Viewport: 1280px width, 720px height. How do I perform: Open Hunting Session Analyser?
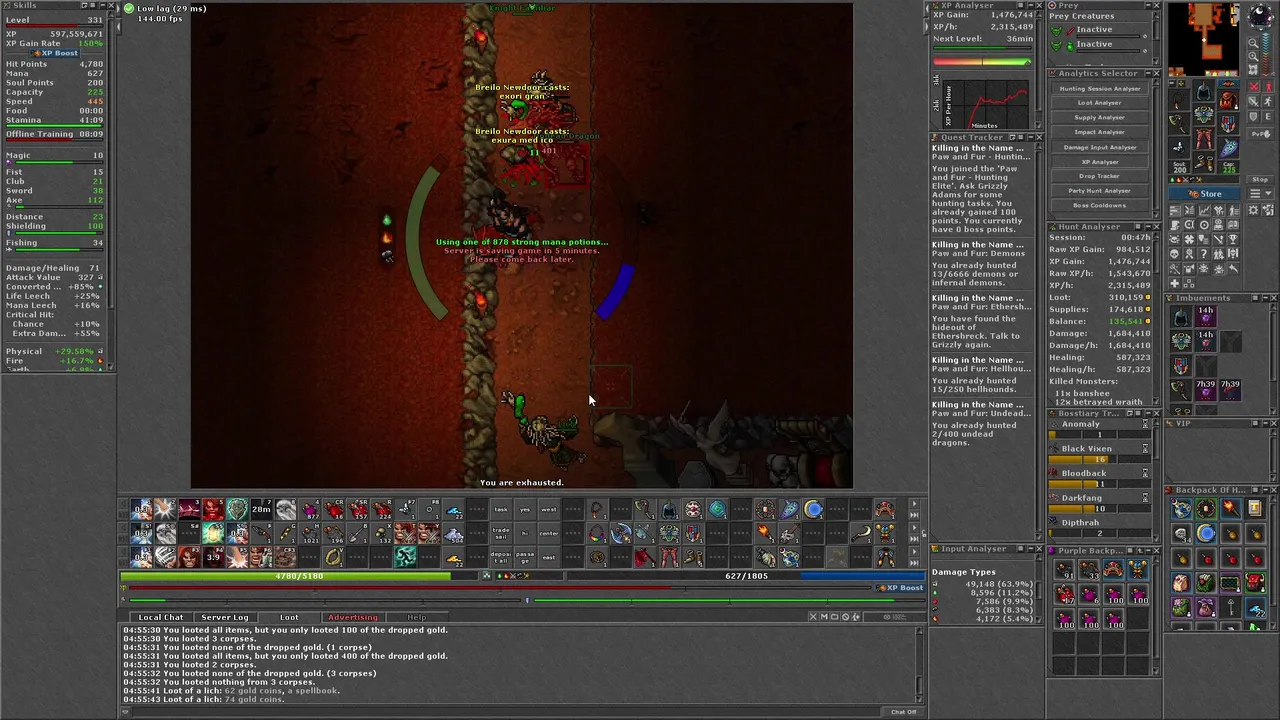(x=1100, y=89)
